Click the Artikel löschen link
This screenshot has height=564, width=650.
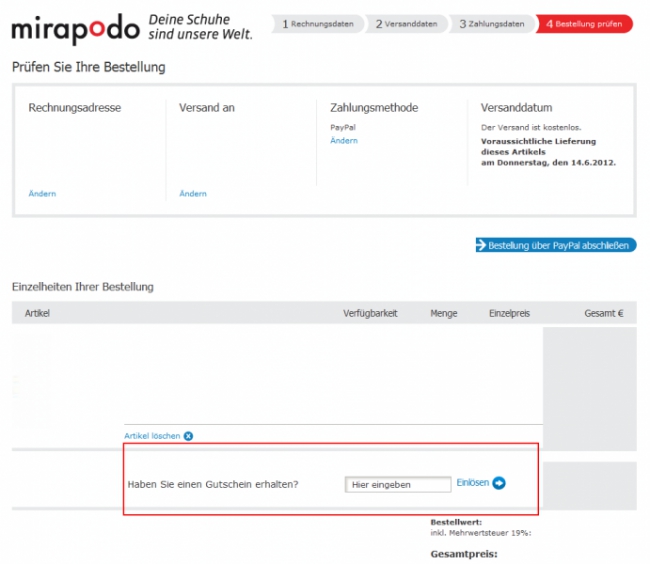152,436
